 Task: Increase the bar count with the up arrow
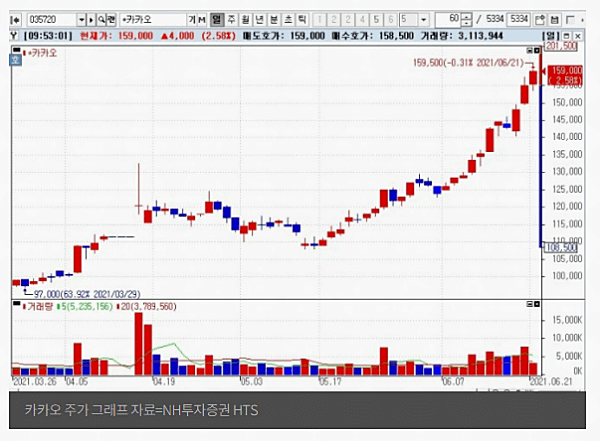[x=466, y=16]
